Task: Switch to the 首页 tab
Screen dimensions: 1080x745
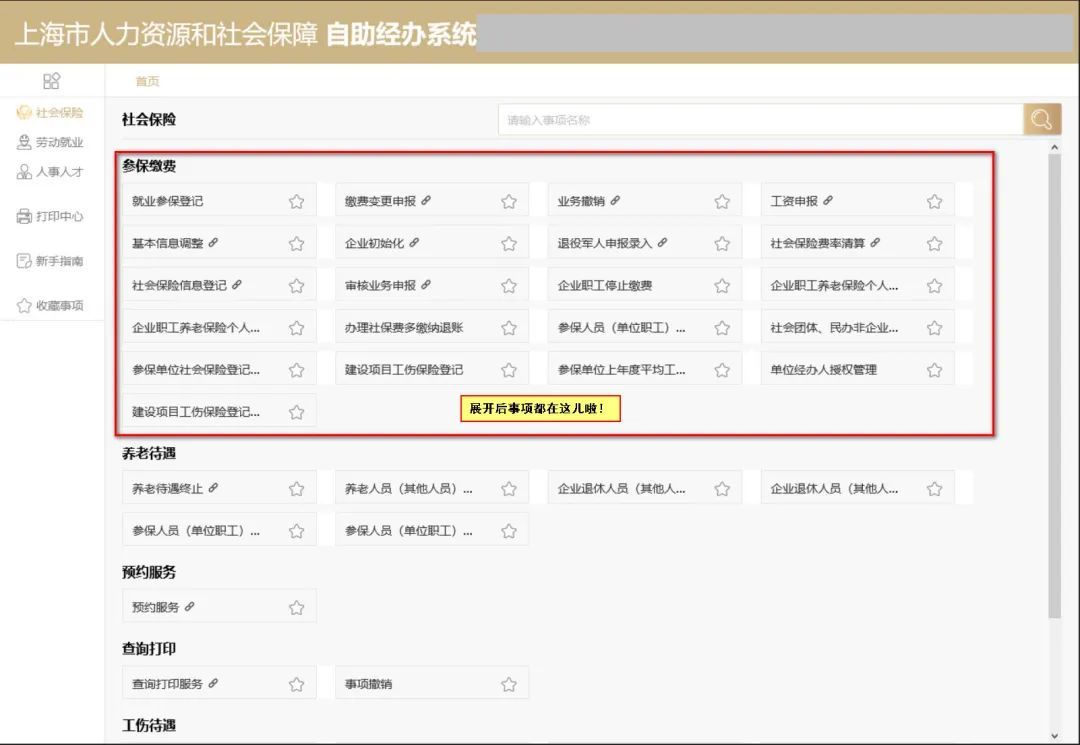Action: click(147, 81)
